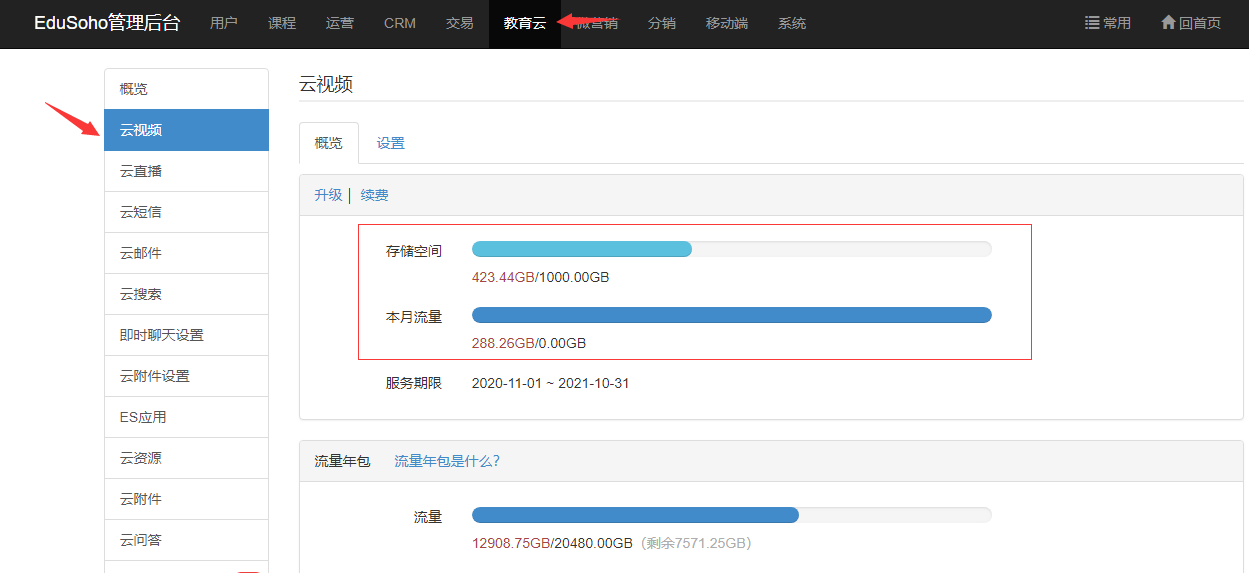This screenshot has height=573, width=1249.
Task: Open the 用户 menu
Action: 224,23
